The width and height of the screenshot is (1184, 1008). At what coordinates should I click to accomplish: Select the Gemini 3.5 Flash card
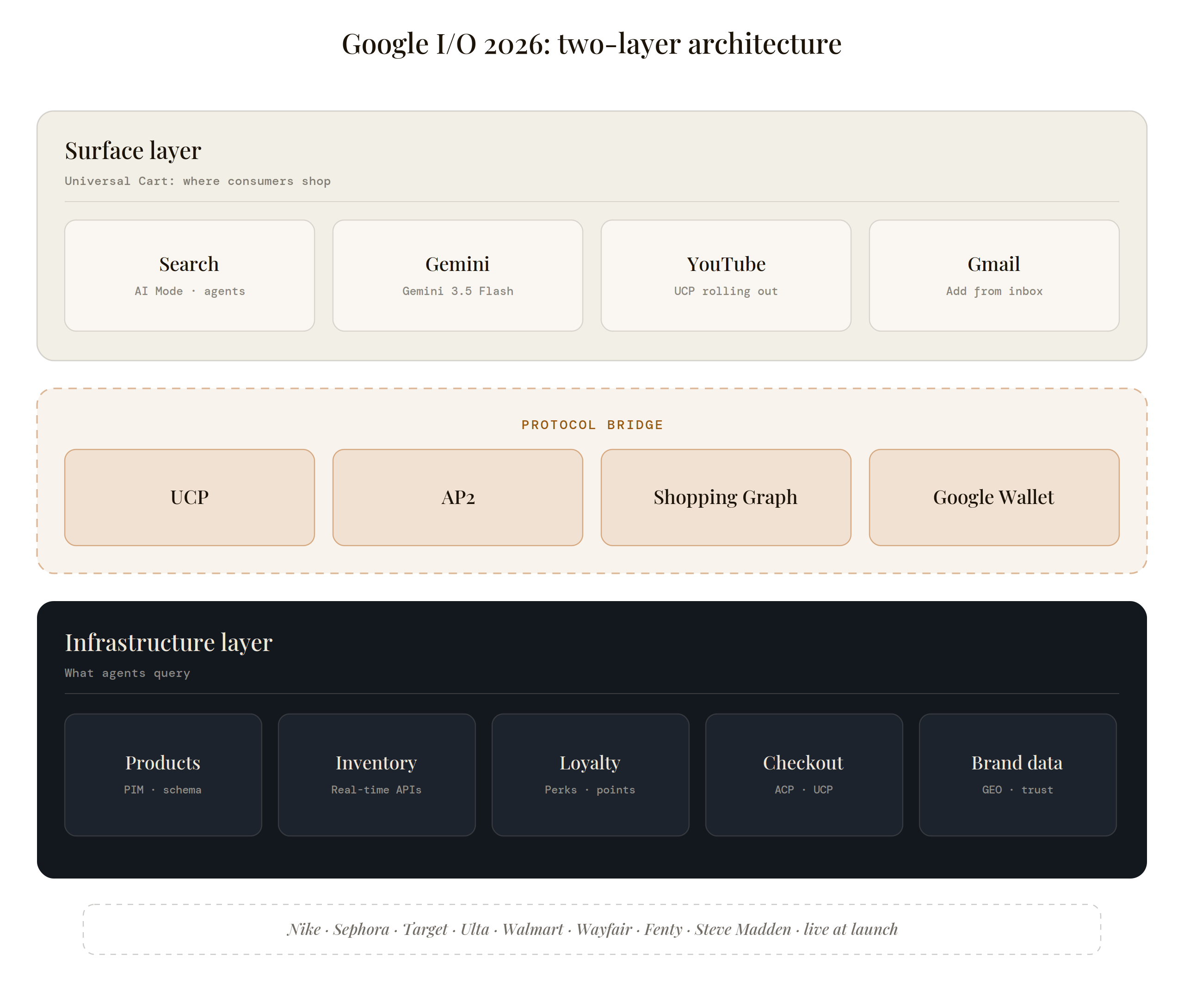click(458, 276)
